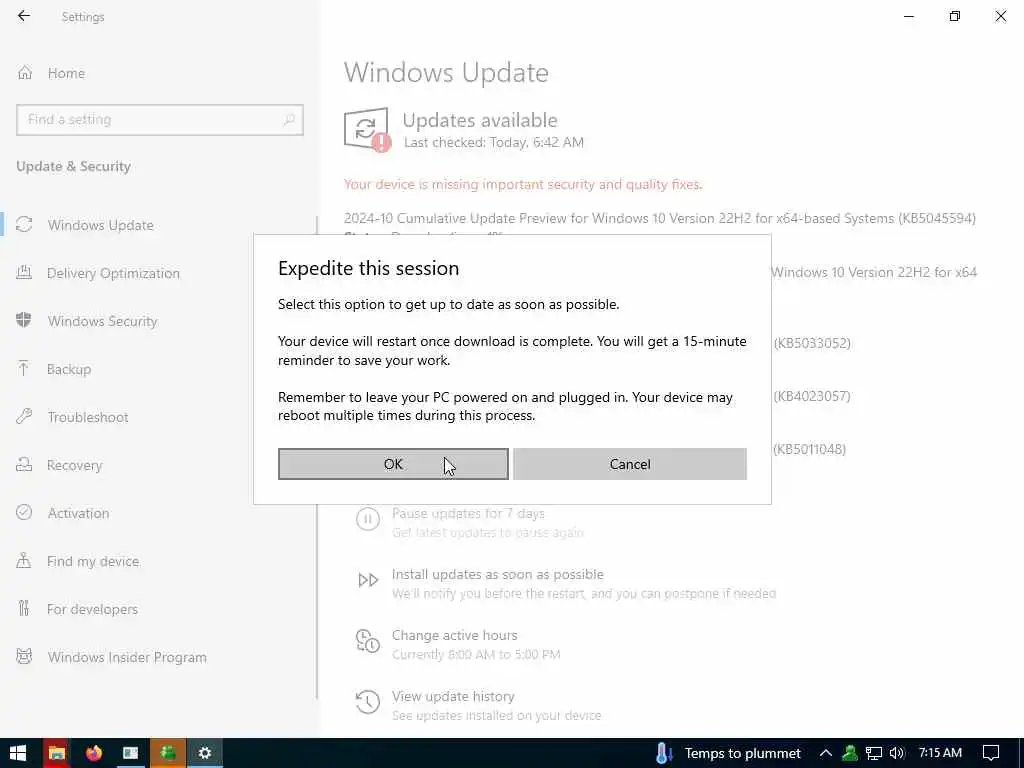Click Pause updates for 7 days
Image resolution: width=1024 pixels, height=768 pixels.
[468, 513]
